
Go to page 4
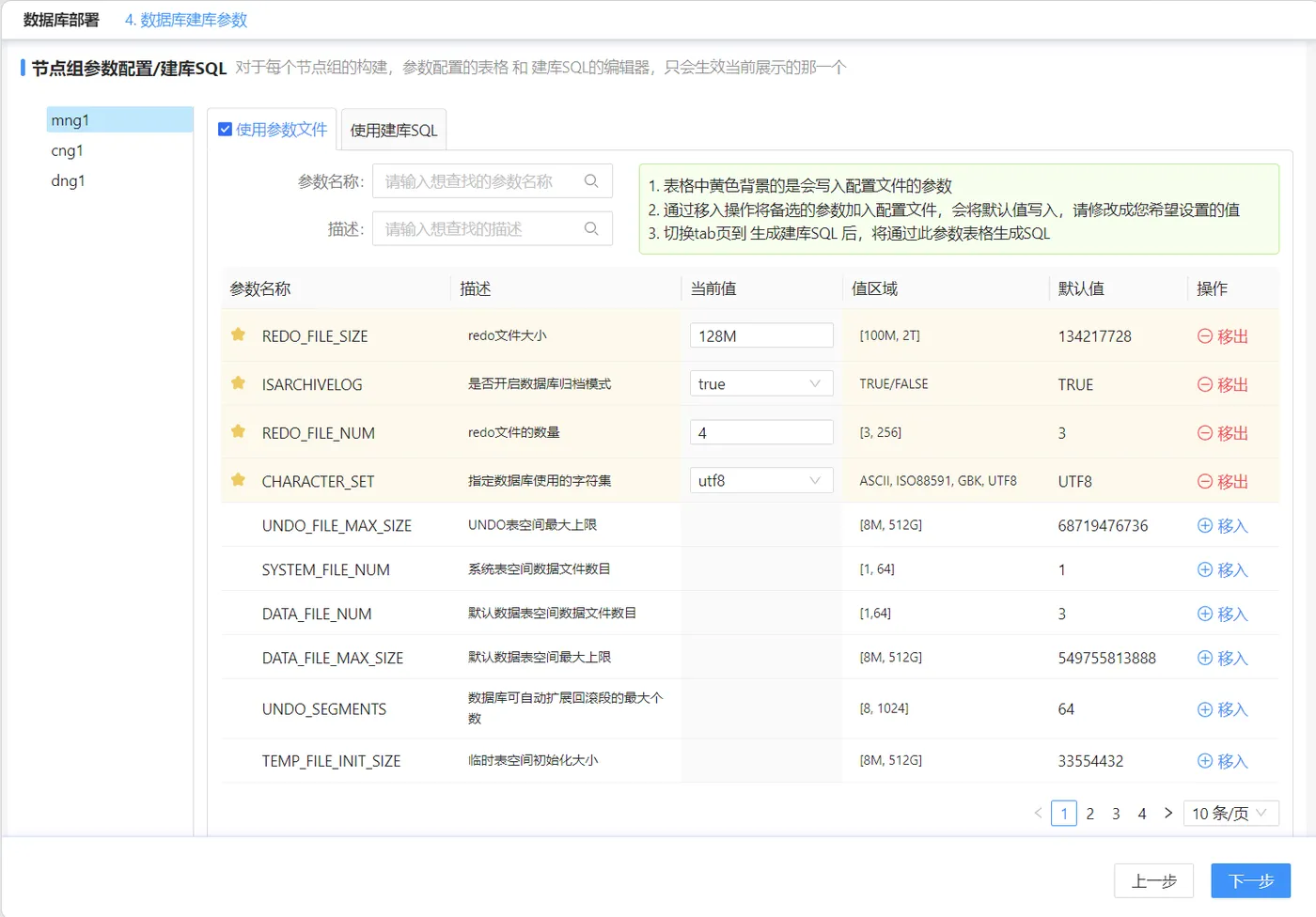[x=1142, y=813]
